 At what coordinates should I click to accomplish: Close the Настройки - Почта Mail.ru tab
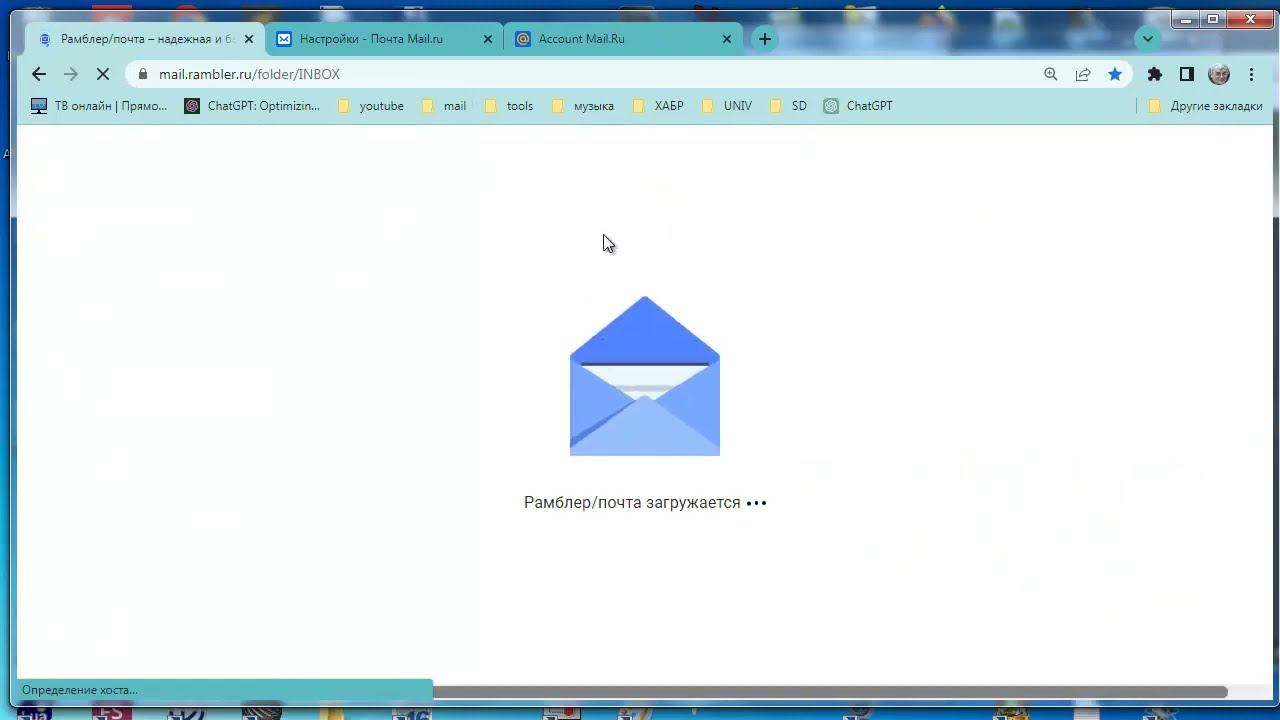point(488,39)
